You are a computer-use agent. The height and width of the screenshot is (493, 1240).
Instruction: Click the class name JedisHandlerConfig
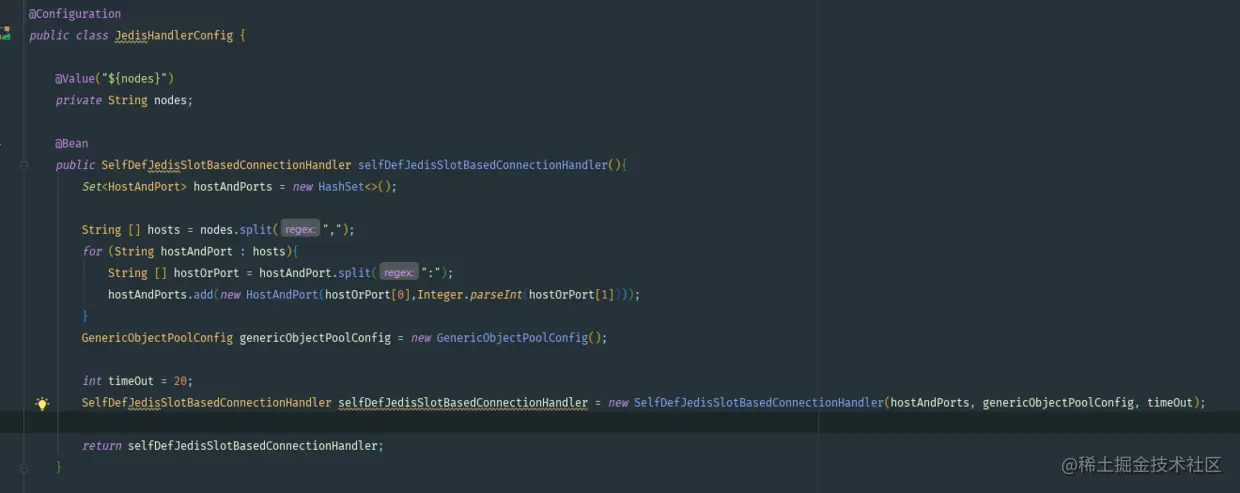[174, 36]
